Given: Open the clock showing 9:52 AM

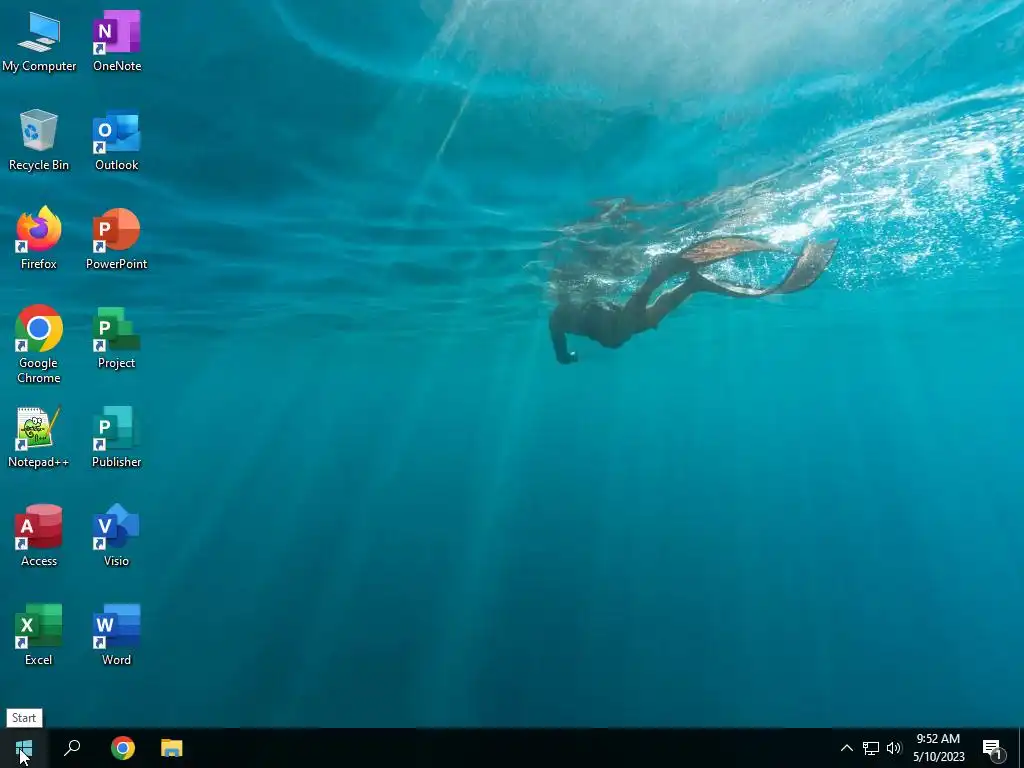Looking at the screenshot, I should tap(938, 748).
